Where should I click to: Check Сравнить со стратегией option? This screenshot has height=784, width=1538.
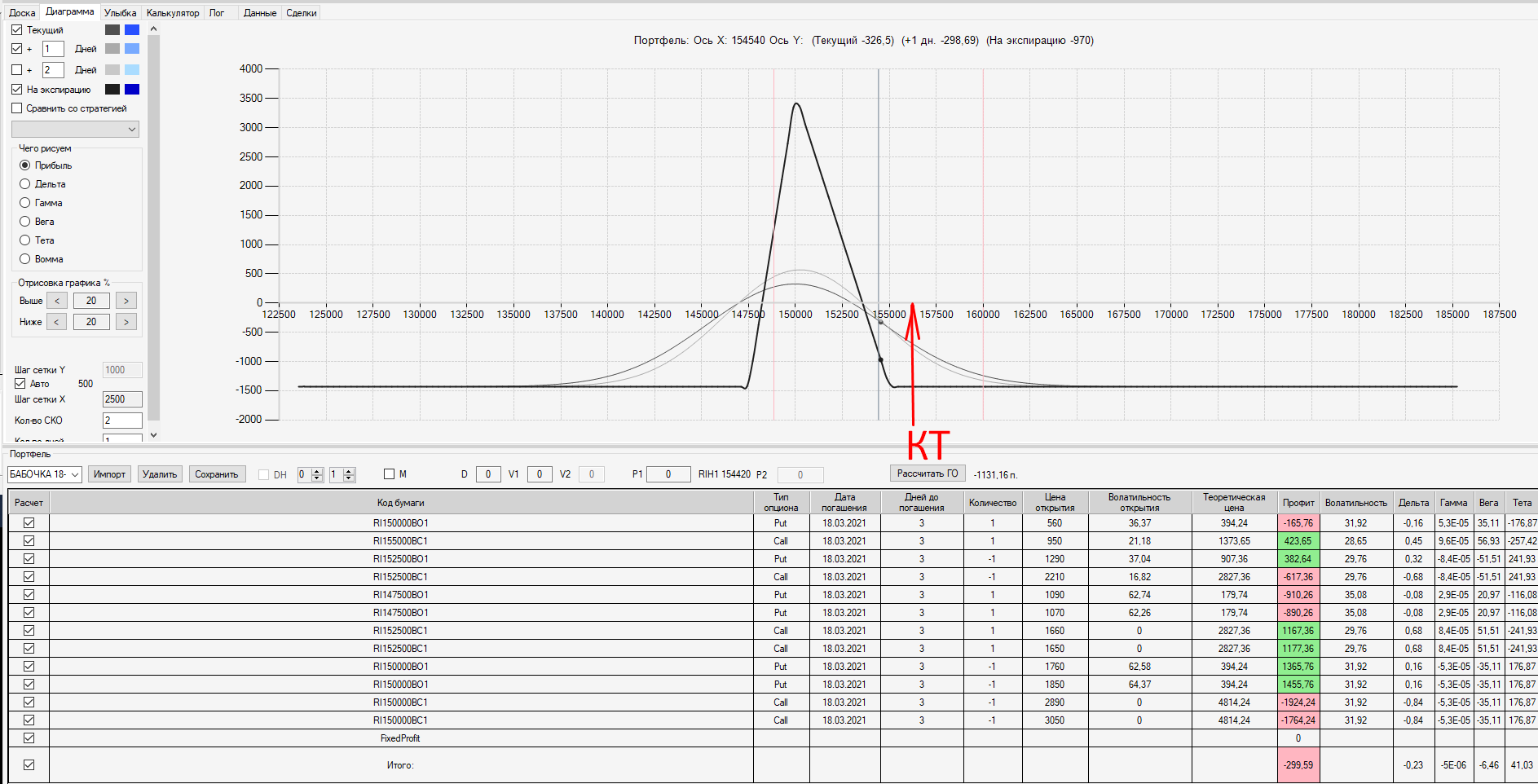tap(17, 108)
